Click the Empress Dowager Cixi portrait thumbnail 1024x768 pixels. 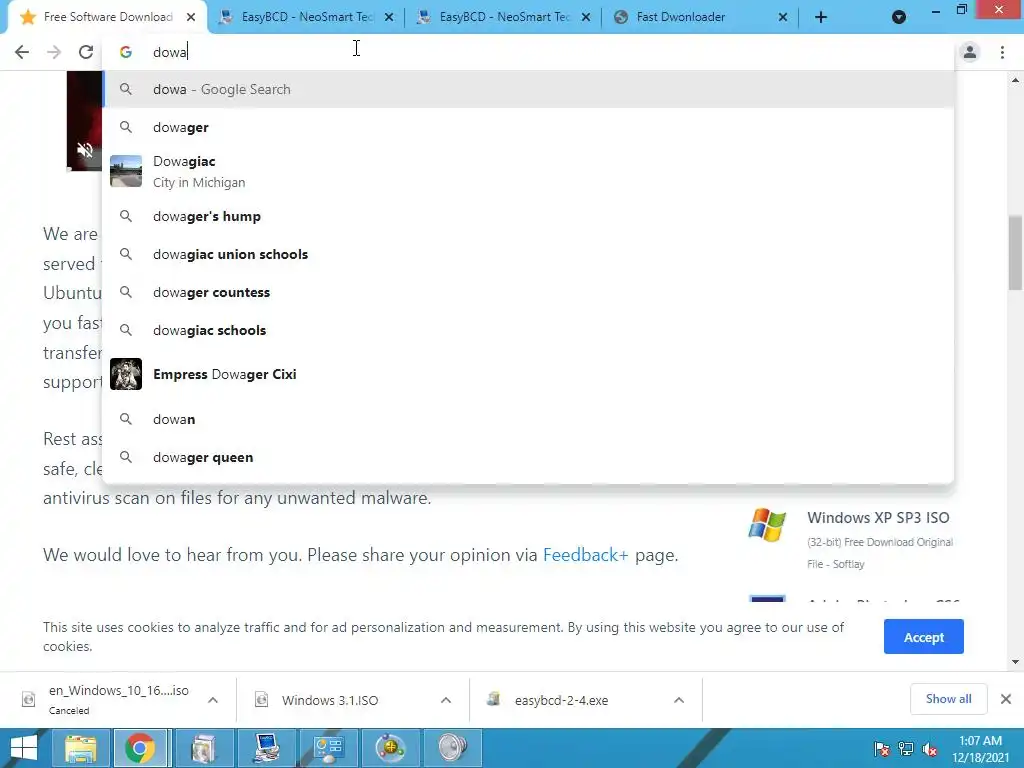click(126, 374)
